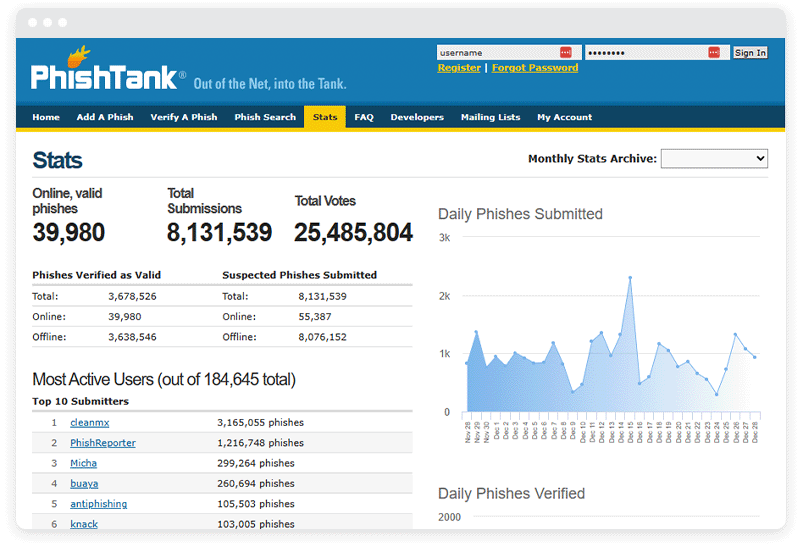Click the Forgot Password link
This screenshot has width=800, height=545.
tap(535, 68)
